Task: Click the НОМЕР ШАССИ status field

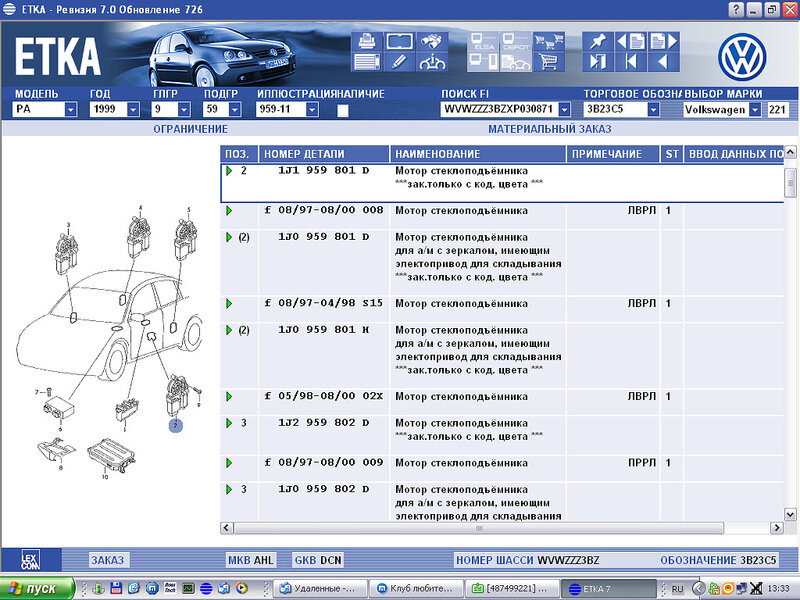Action: point(528,560)
